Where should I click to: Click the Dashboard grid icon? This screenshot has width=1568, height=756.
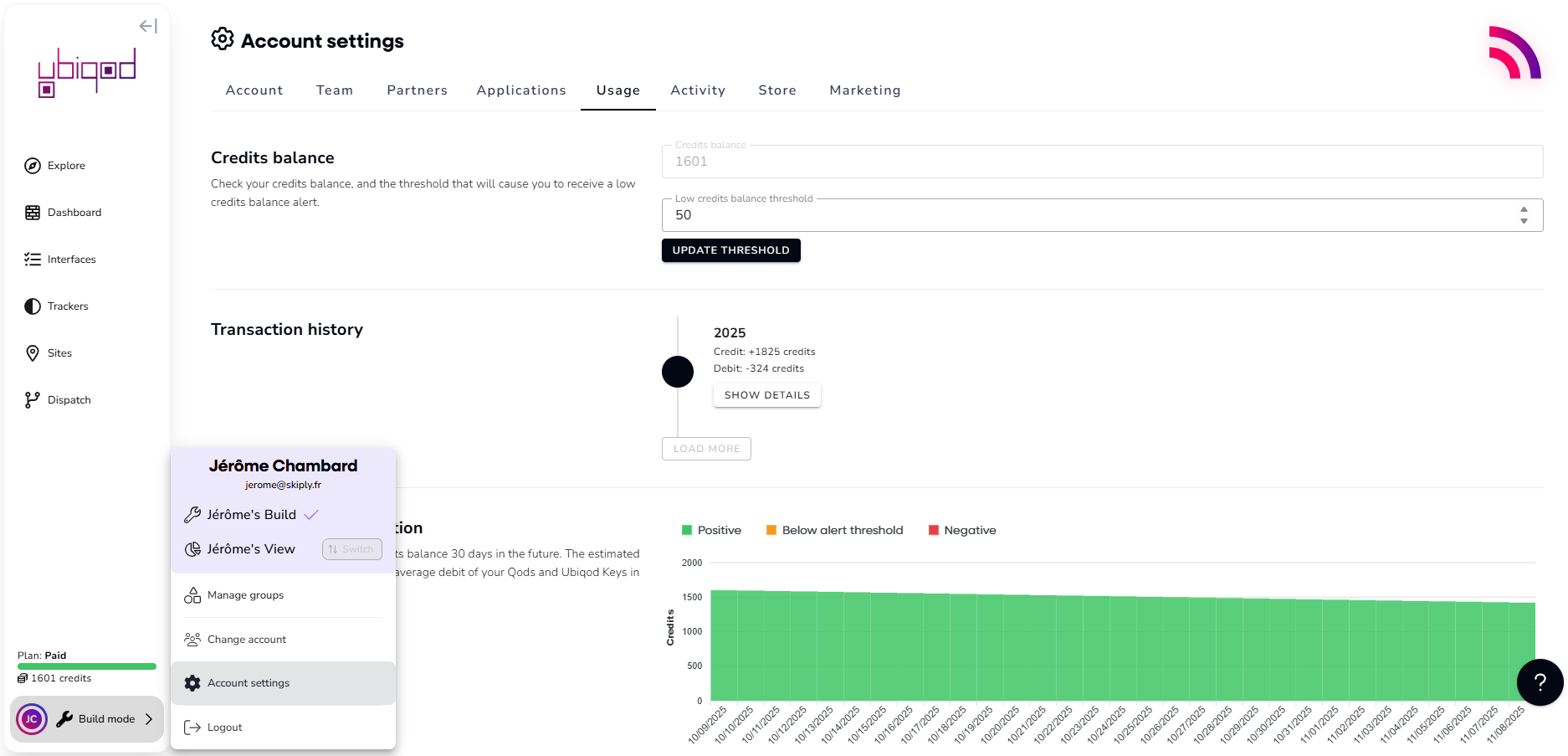tap(33, 213)
